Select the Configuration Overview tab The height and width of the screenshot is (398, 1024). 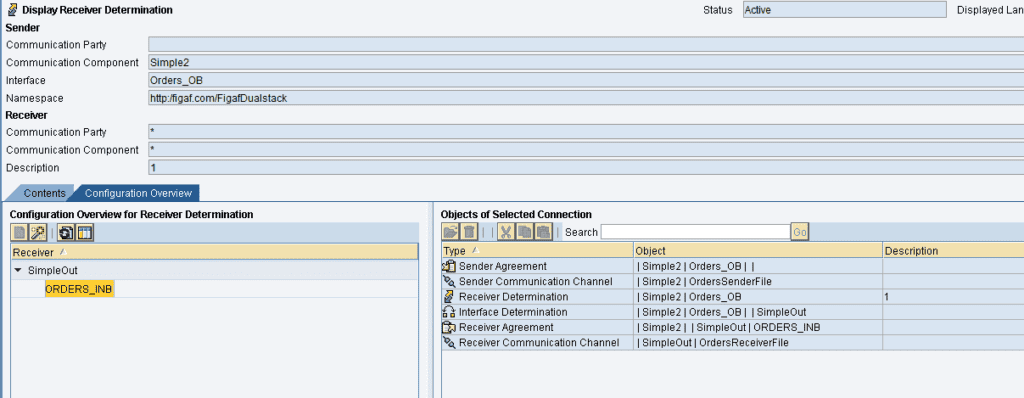138,193
